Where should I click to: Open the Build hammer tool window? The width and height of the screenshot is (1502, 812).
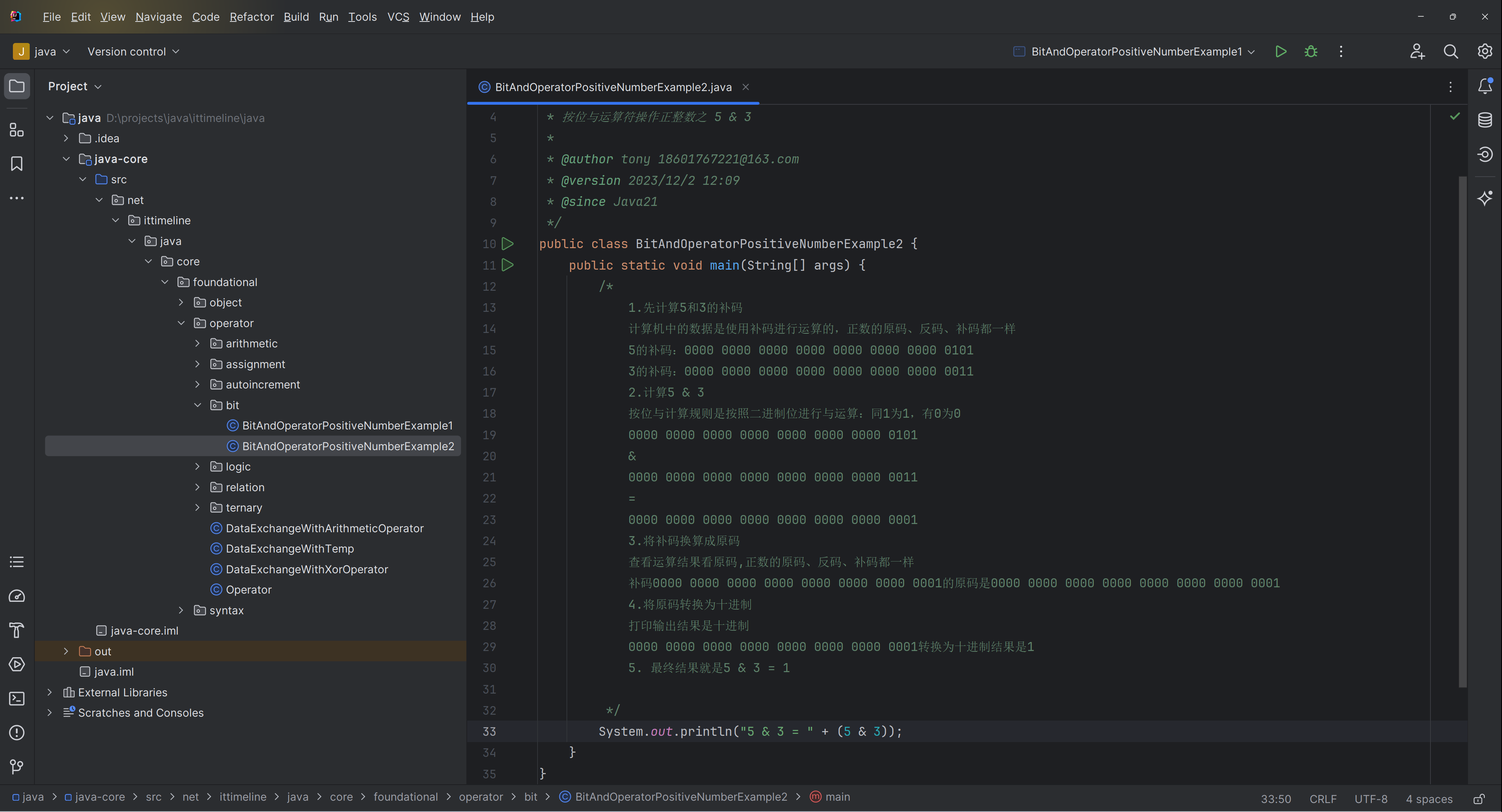[x=17, y=630]
